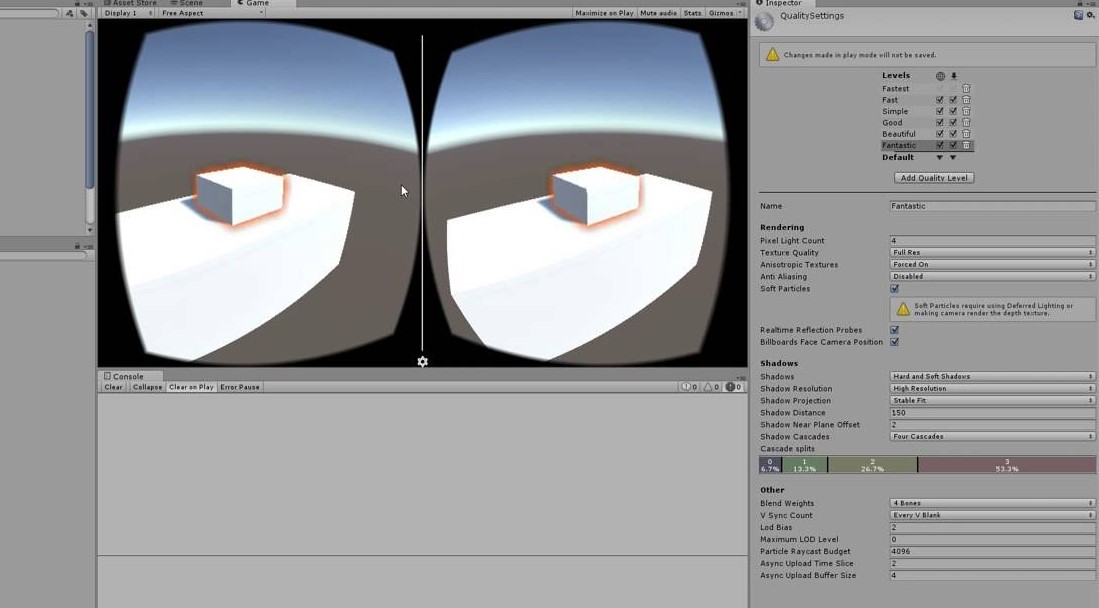Toggle Clear on Play in Console
This screenshot has width=1099, height=608.
[x=191, y=386]
